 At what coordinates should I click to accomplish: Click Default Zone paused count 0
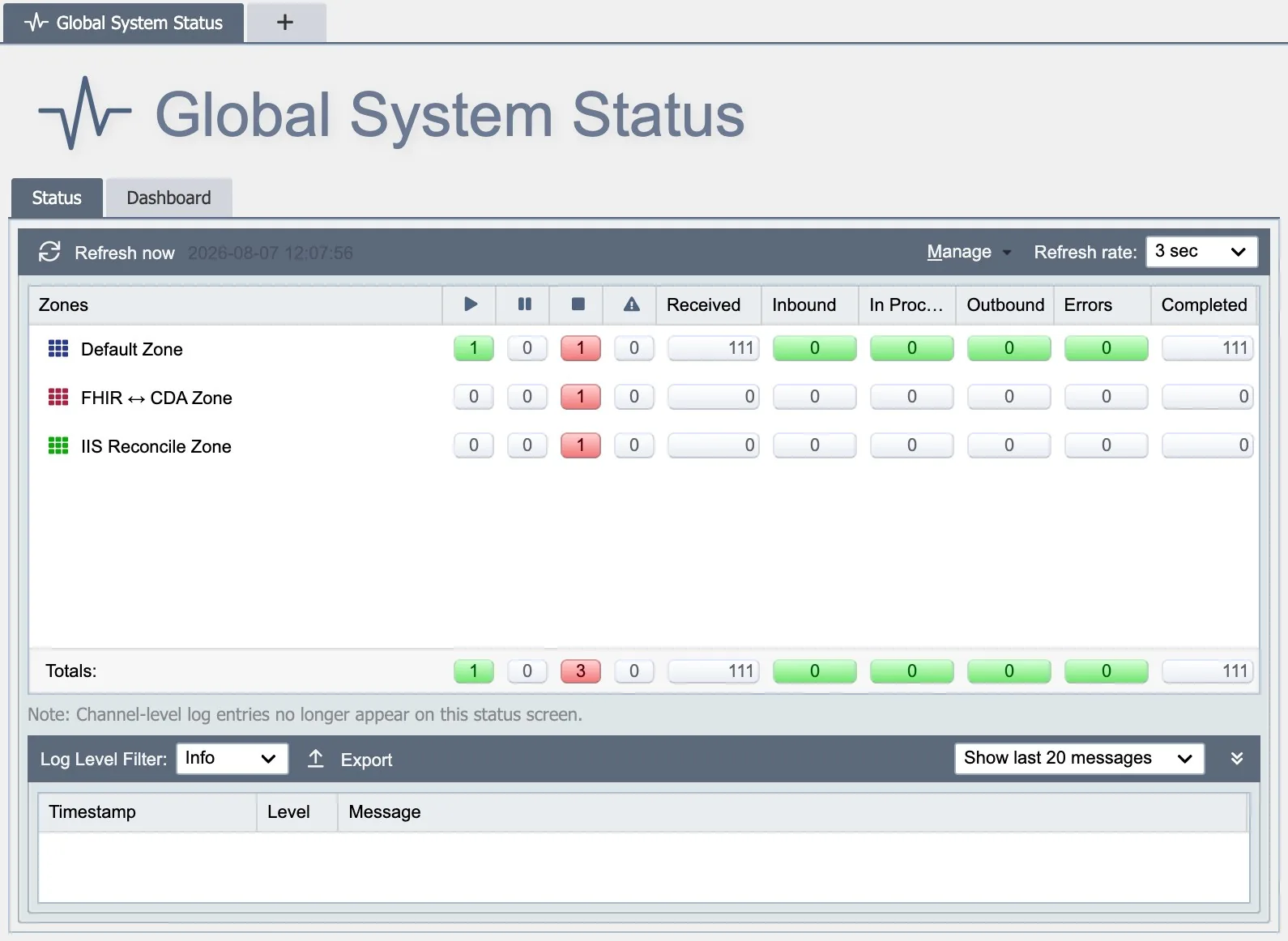(527, 348)
